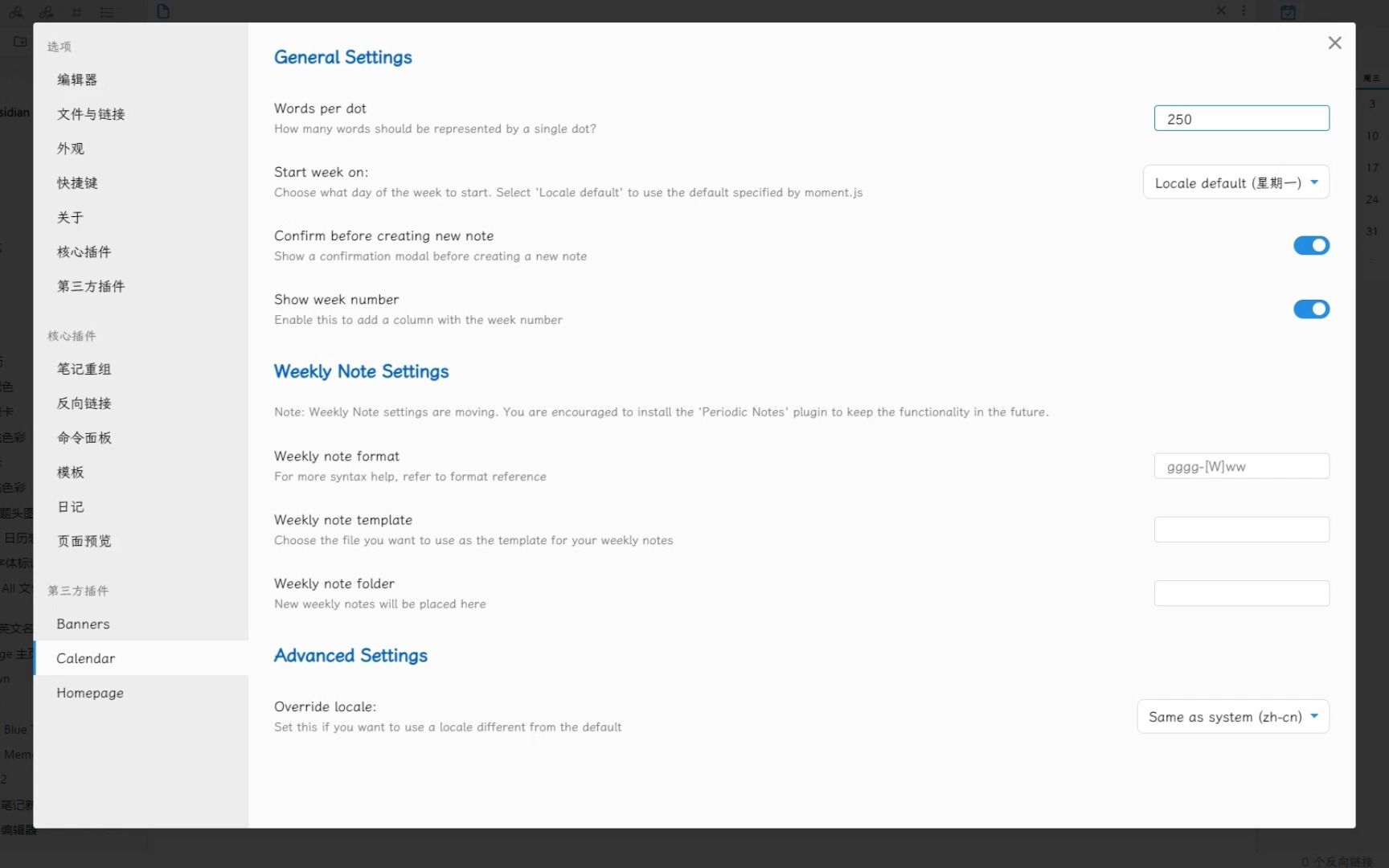Click the tag hash icon in top bar

click(76, 12)
